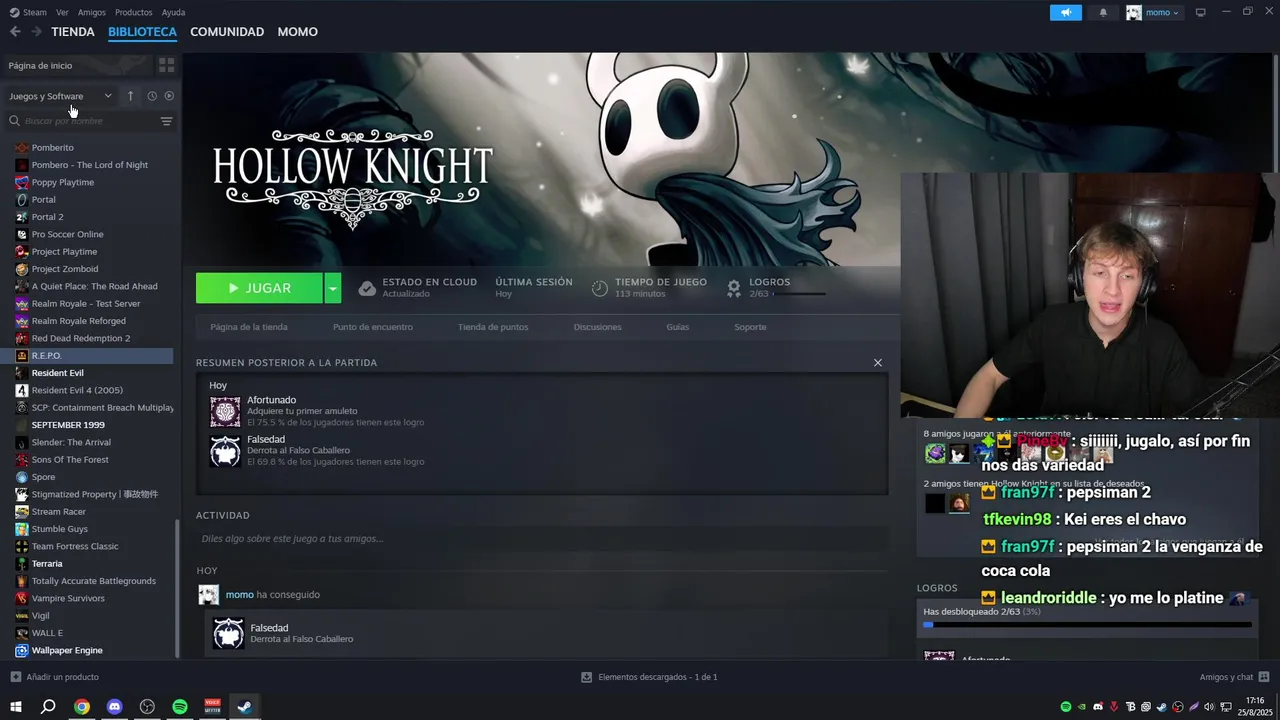Screen dimensions: 1280x720
Task: Click the momo username in activity
Action: pyautogui.click(x=239, y=595)
